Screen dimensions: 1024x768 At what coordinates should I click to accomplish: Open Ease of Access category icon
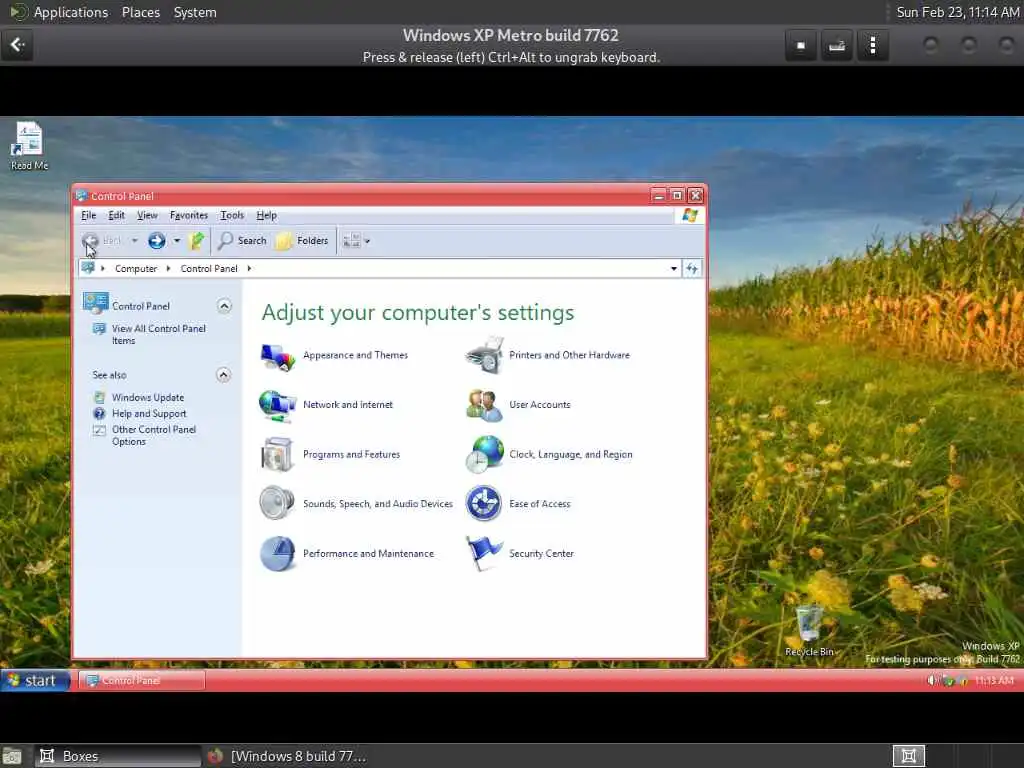pyautogui.click(x=484, y=504)
